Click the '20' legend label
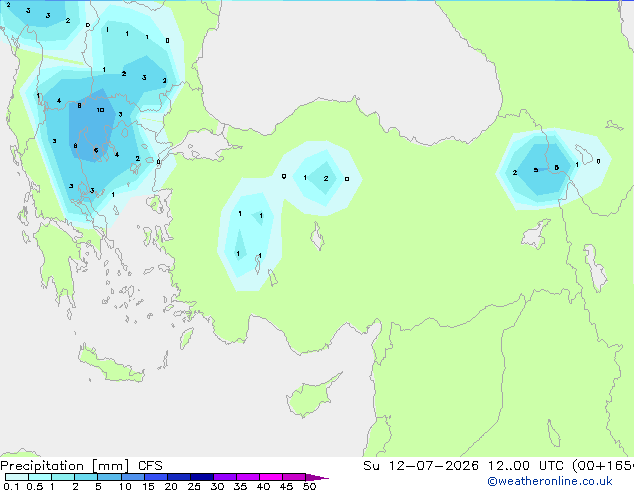Image resolution: width=634 pixels, height=490 pixels. [x=171, y=486]
